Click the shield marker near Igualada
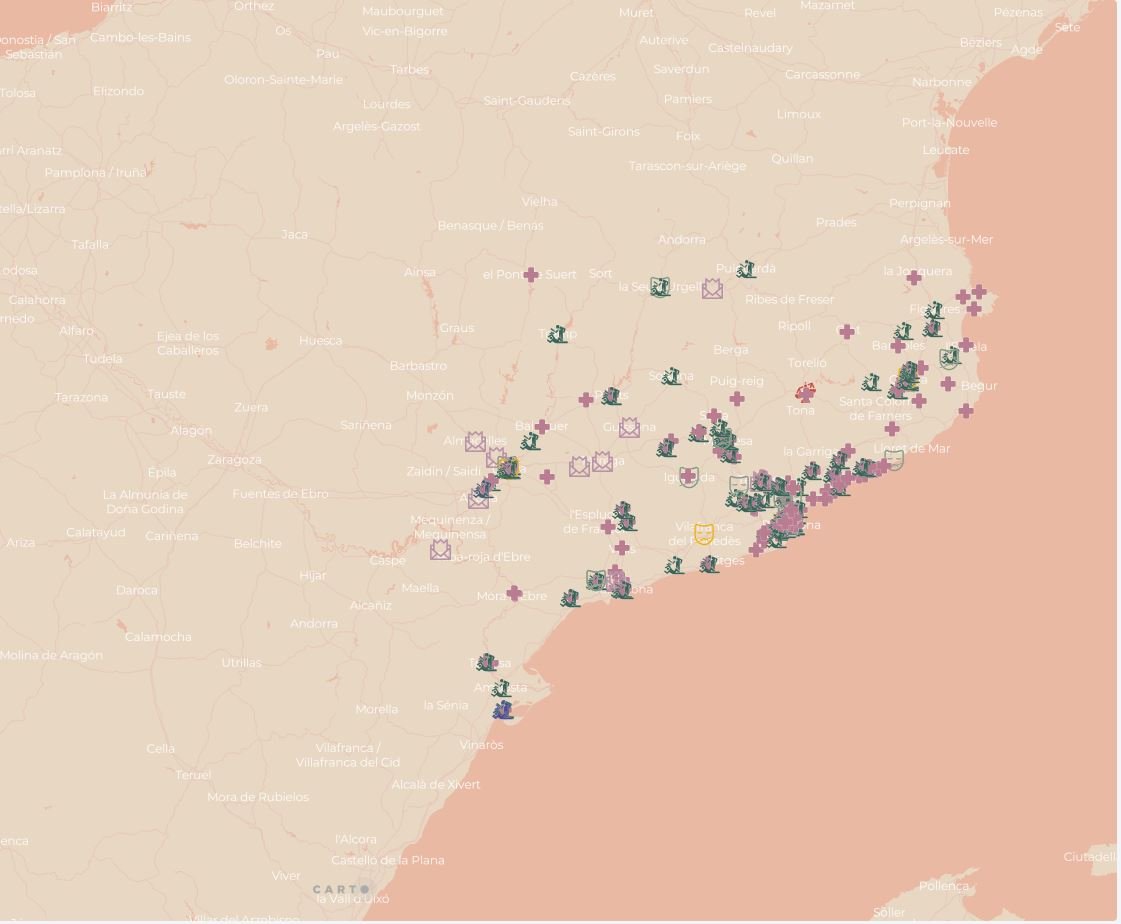The height and width of the screenshot is (924, 1121). coord(687,477)
